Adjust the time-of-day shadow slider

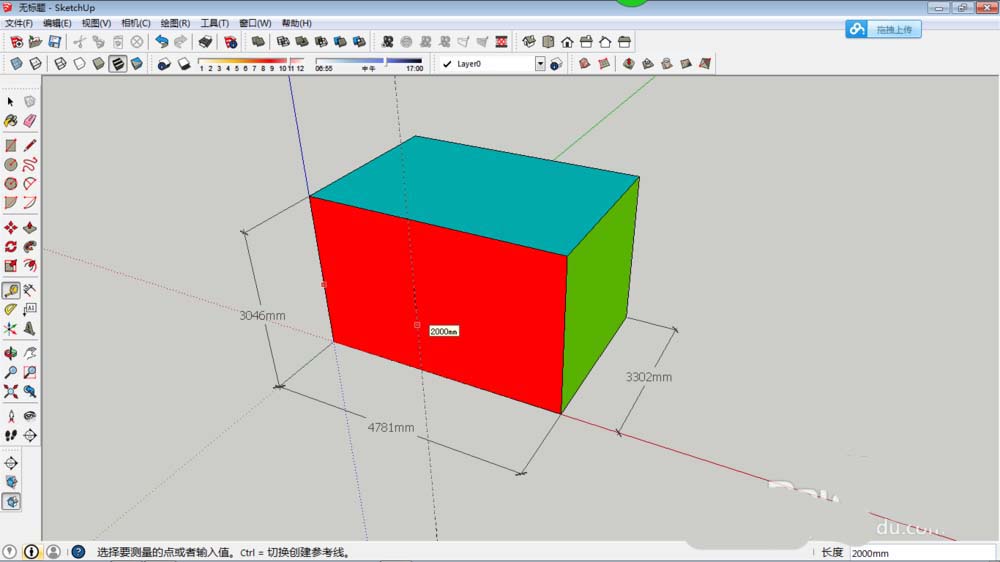point(369,62)
